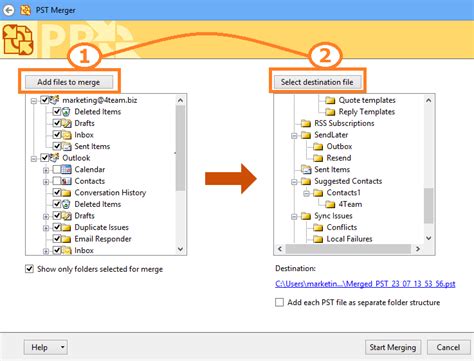Click the Sent Items icon in the destination tree
Viewport: 474px width, 361px height.
coord(306,169)
